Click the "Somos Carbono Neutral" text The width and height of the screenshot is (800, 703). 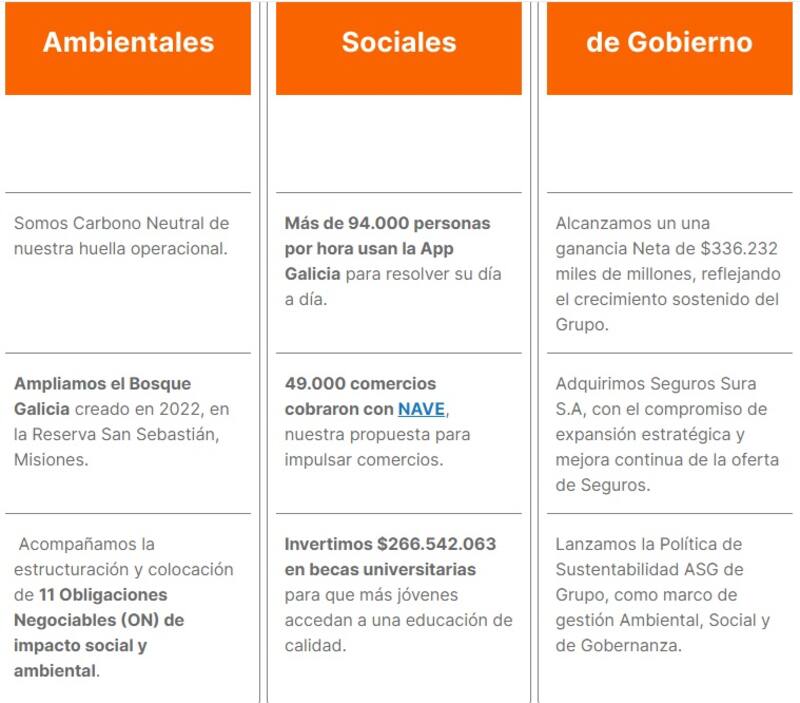pyautogui.click(x=121, y=222)
